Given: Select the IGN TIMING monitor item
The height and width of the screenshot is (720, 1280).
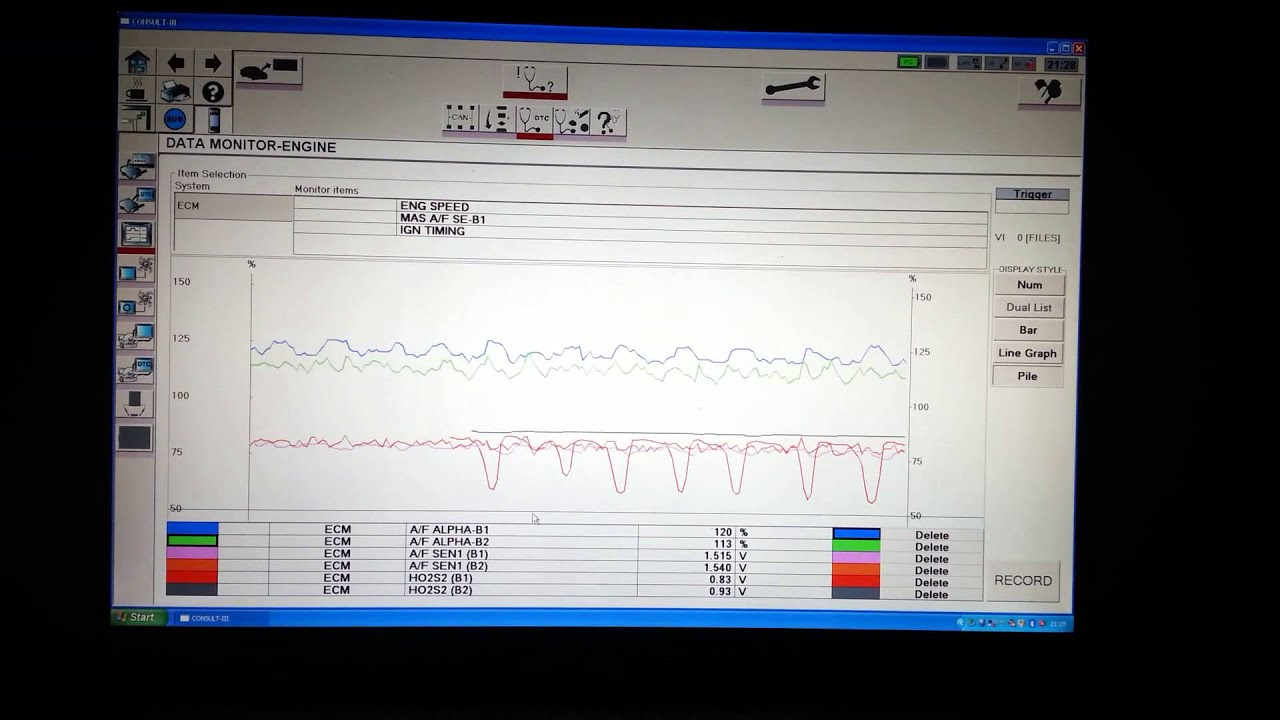Looking at the screenshot, I should [432, 231].
